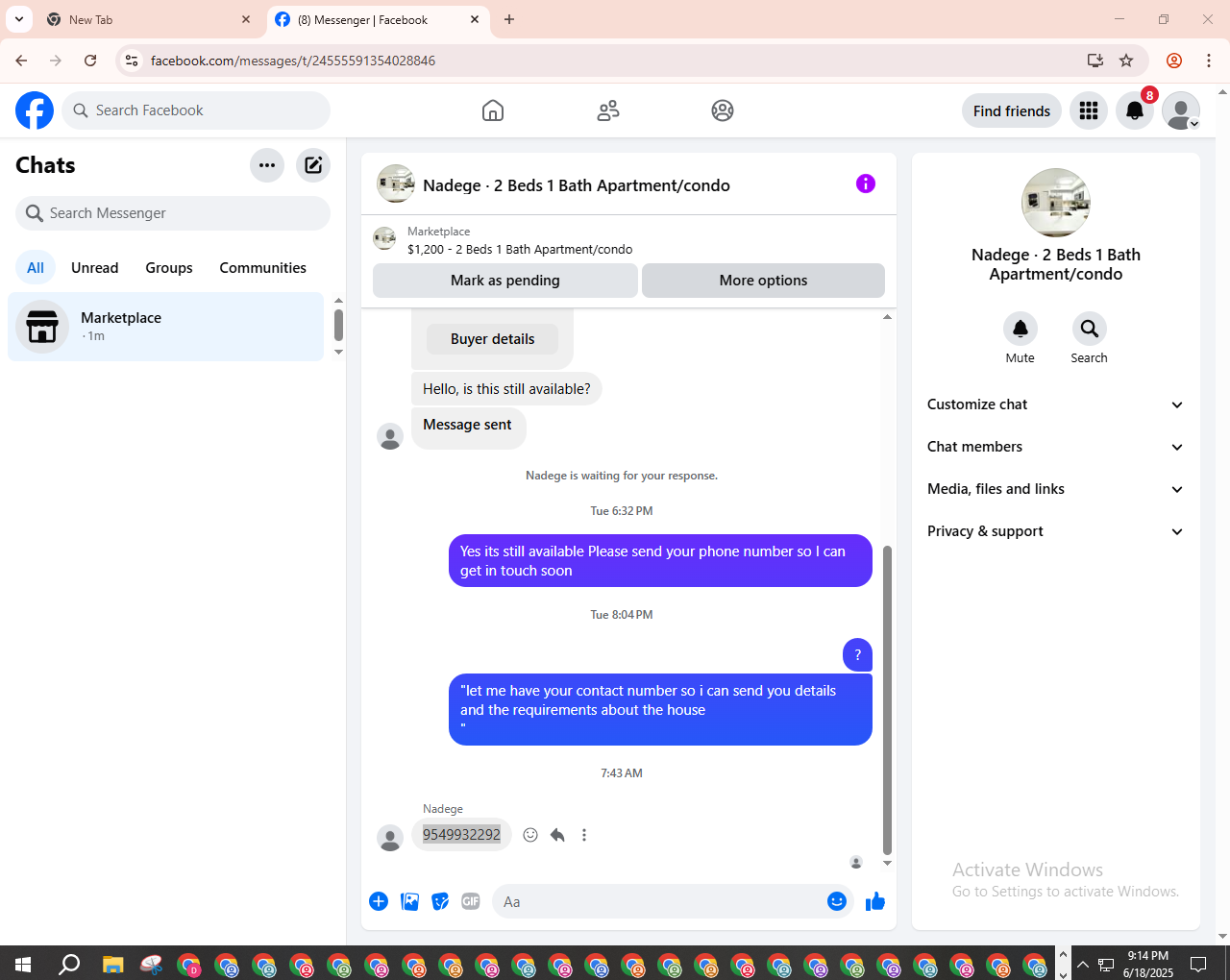Expand Media, files and links section
This screenshot has width=1230, height=980.
1055,489
